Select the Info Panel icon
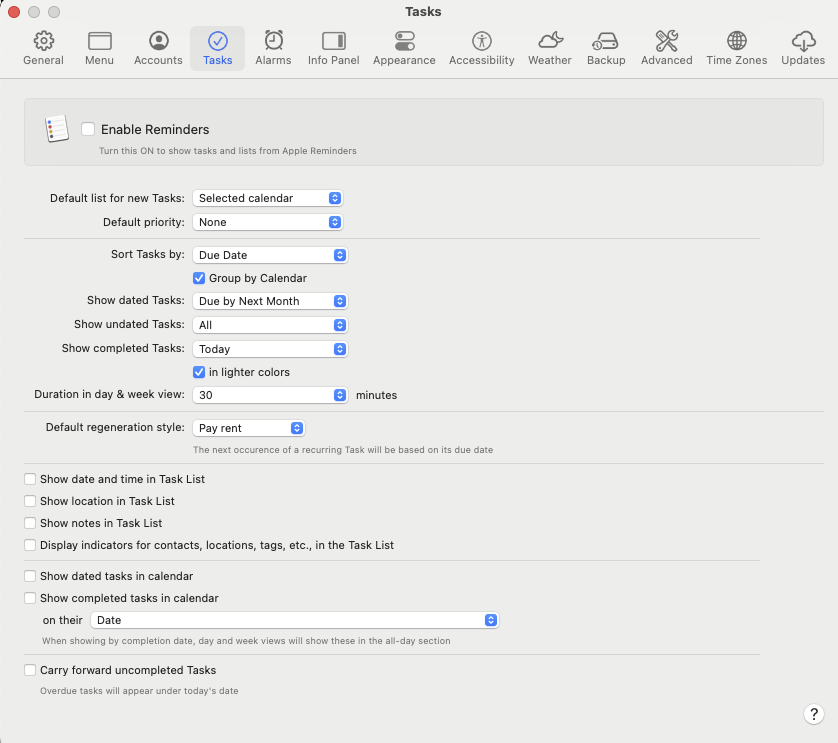838x743 pixels. pyautogui.click(x=333, y=47)
